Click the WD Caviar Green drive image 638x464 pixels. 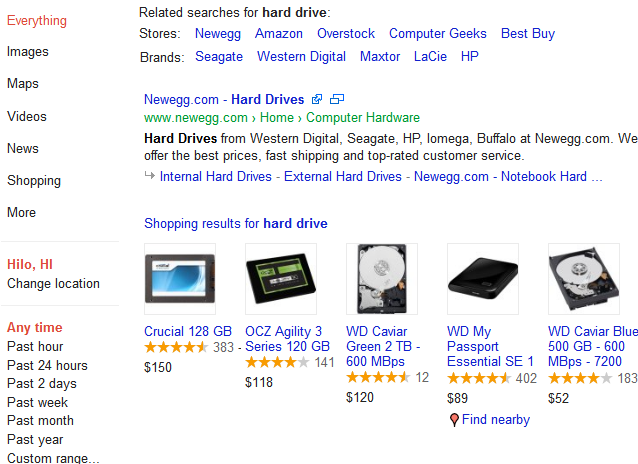pyautogui.click(x=382, y=279)
